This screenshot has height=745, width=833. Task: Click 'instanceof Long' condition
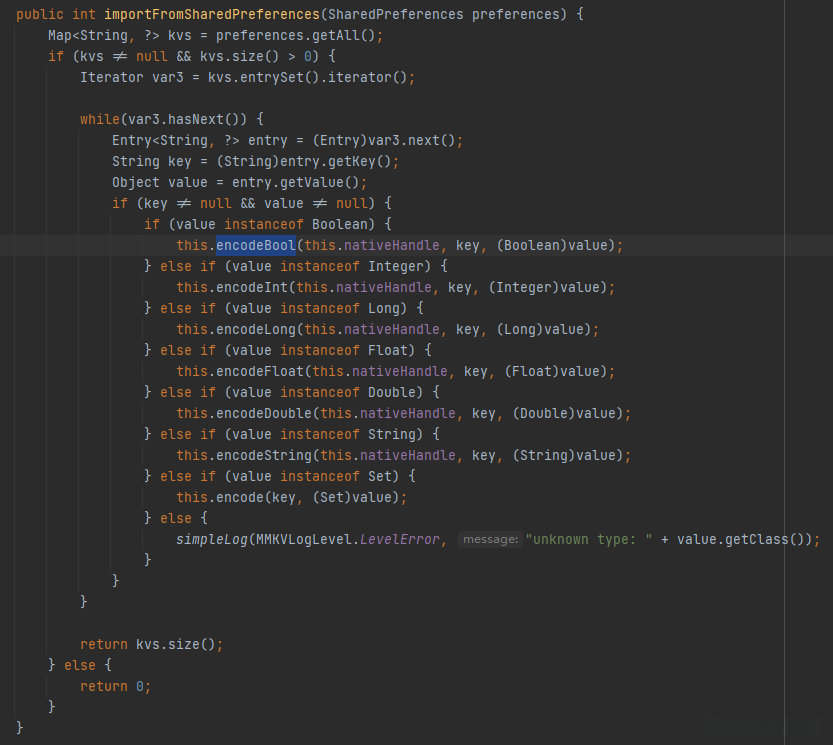(x=339, y=308)
